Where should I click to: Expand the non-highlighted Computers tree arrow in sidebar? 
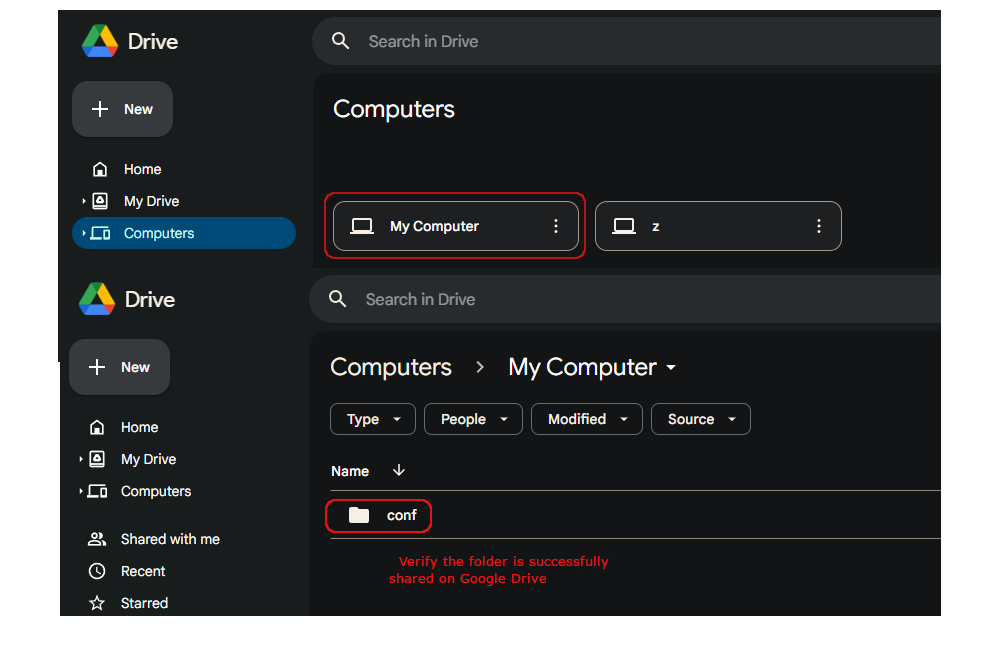80,491
